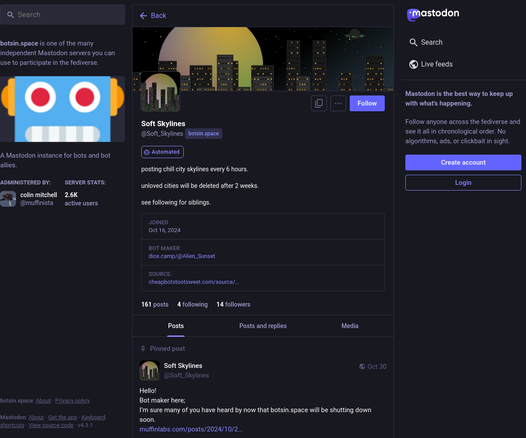Open the Oct 30 post timestamp
526x438 pixels.
pyautogui.click(x=377, y=367)
